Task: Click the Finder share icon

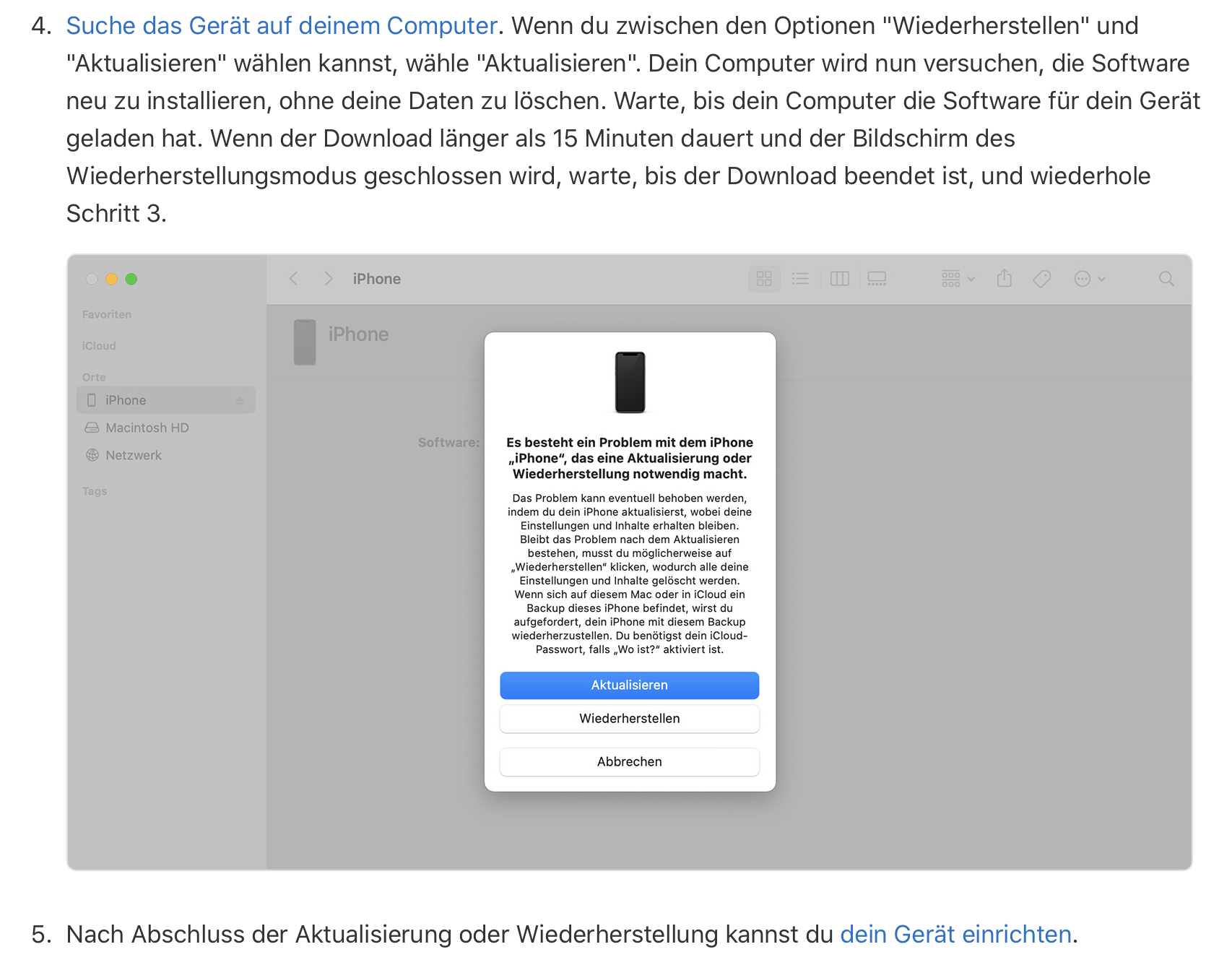Action: [1004, 278]
